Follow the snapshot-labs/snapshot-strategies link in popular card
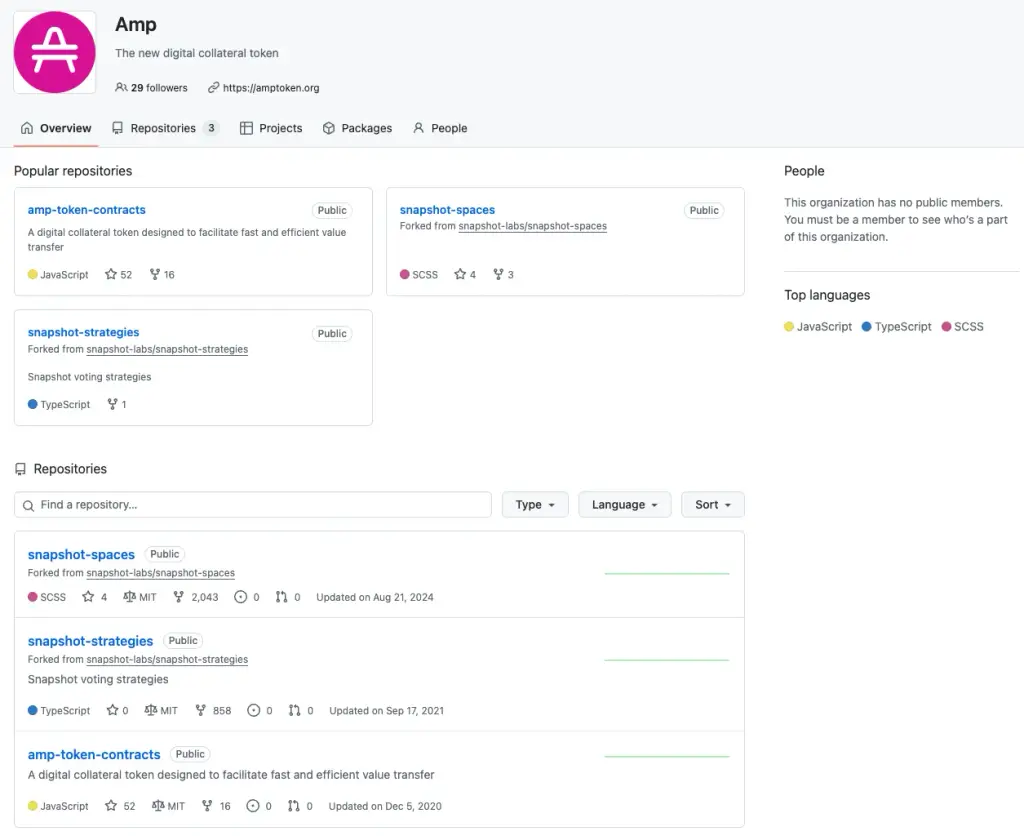 coord(167,349)
